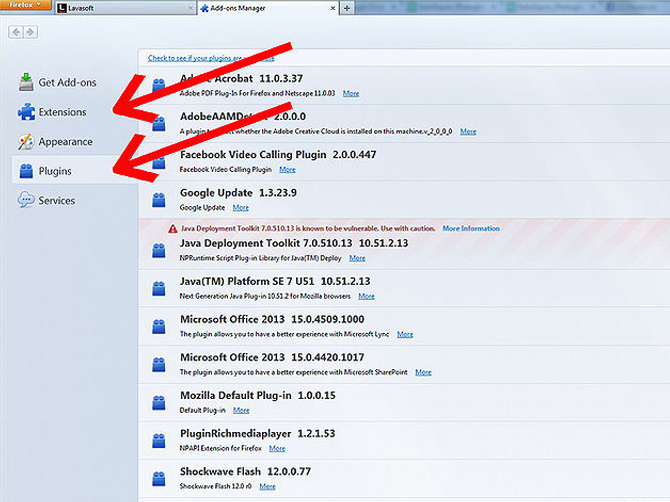
Task: Select Plugins category in sidebar
Action: coord(73,171)
